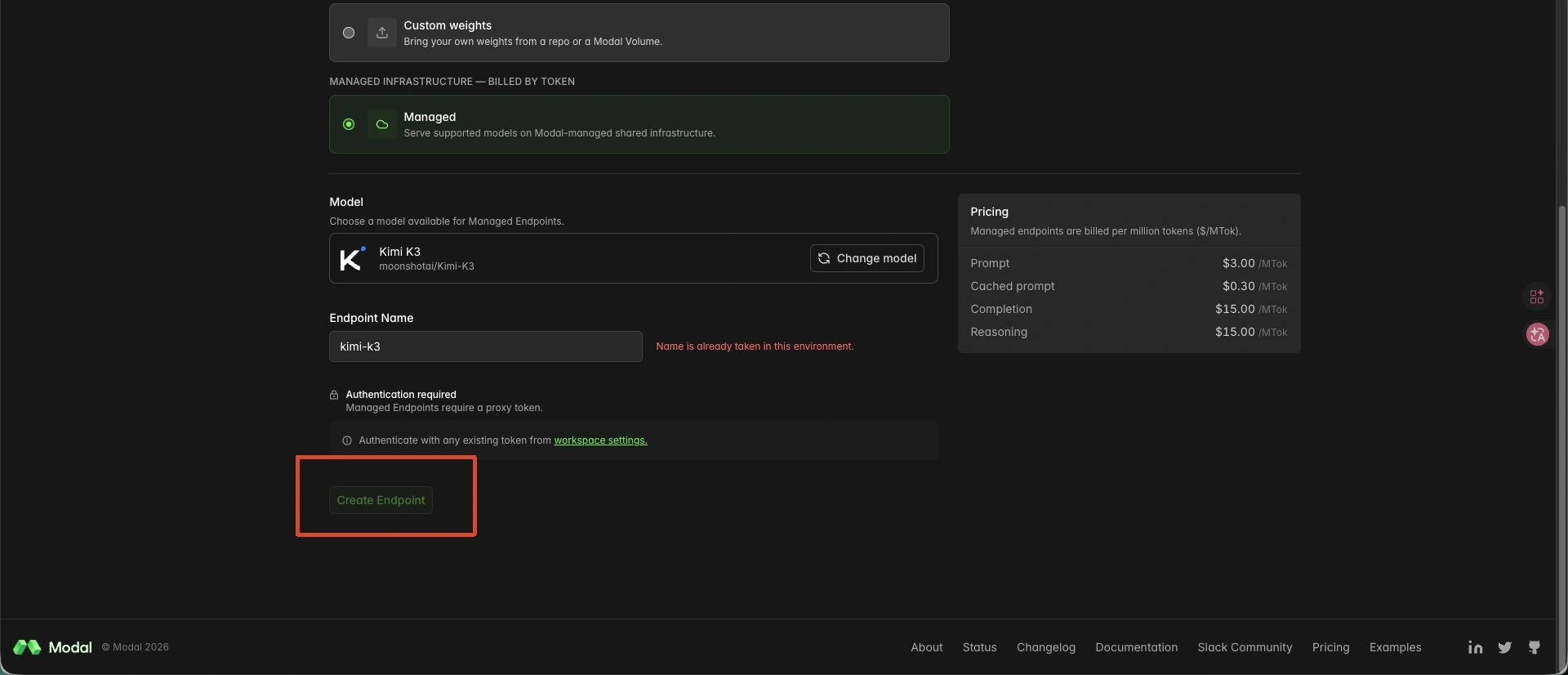Click the Managed cloud icon
Image resolution: width=1568 pixels, height=675 pixels.
[x=381, y=124]
